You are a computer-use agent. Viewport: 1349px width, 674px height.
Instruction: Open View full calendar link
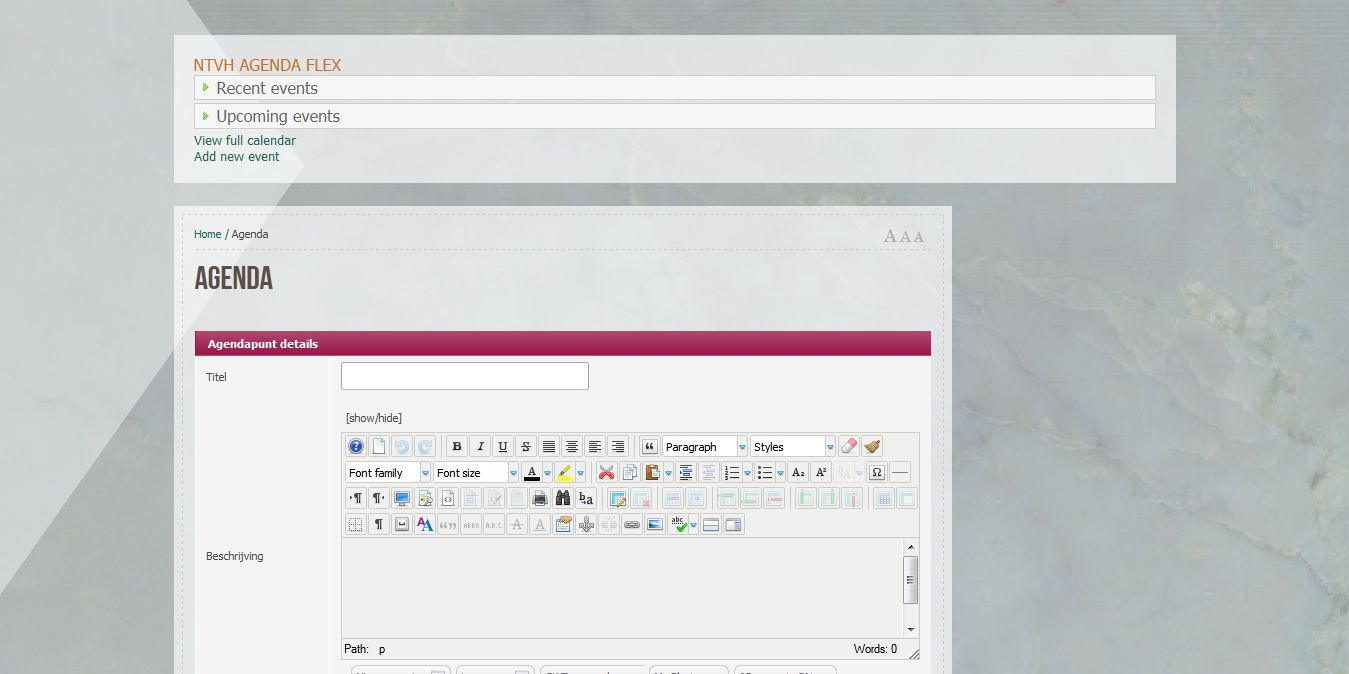245,141
